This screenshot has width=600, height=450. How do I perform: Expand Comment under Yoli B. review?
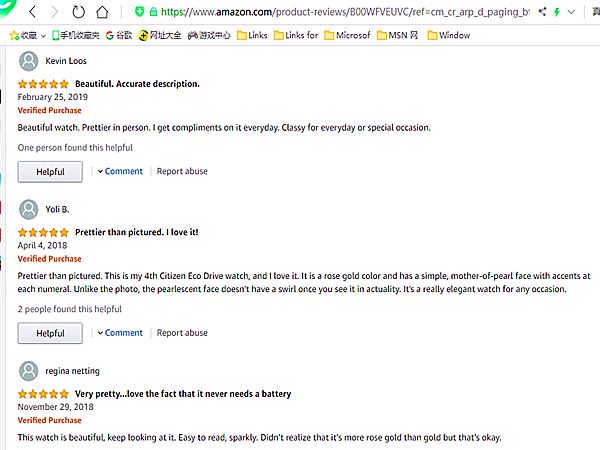pyautogui.click(x=120, y=333)
